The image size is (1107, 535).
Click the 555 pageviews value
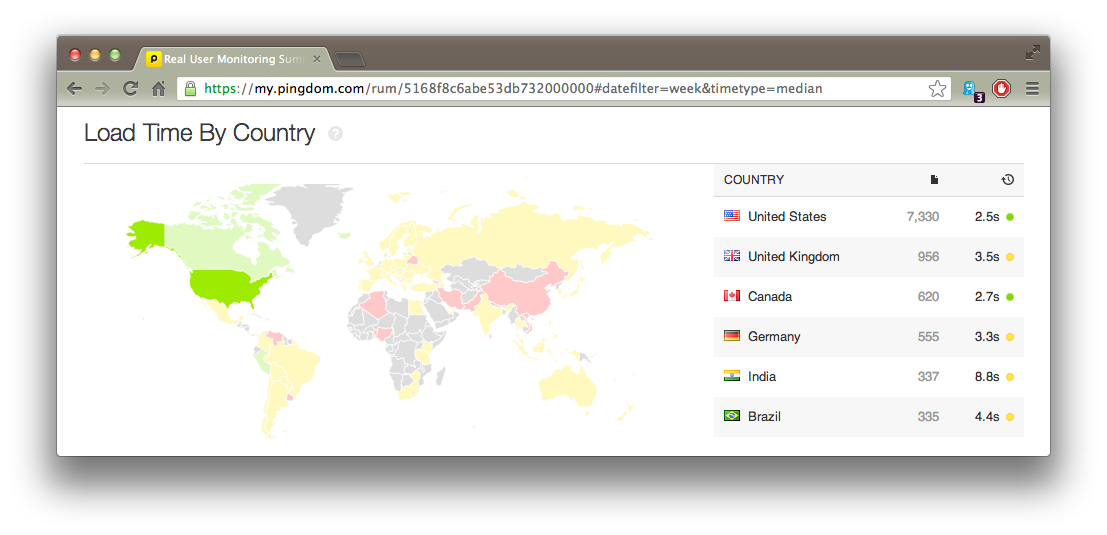click(928, 337)
